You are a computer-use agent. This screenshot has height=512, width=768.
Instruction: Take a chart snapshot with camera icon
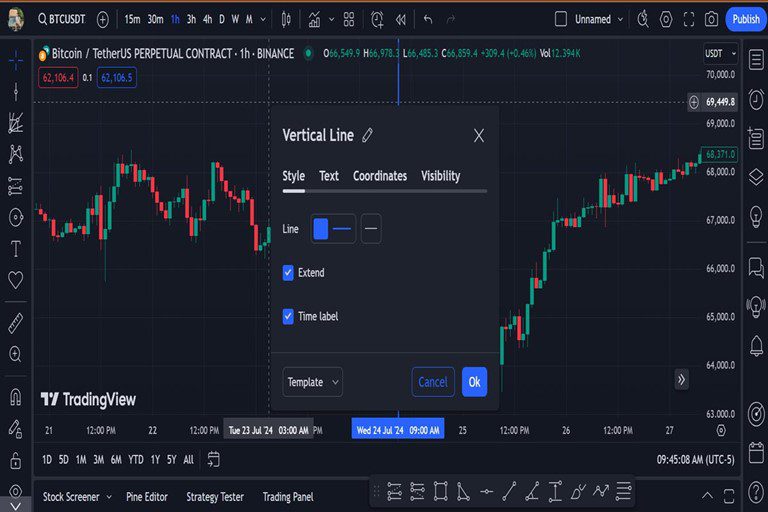(711, 20)
